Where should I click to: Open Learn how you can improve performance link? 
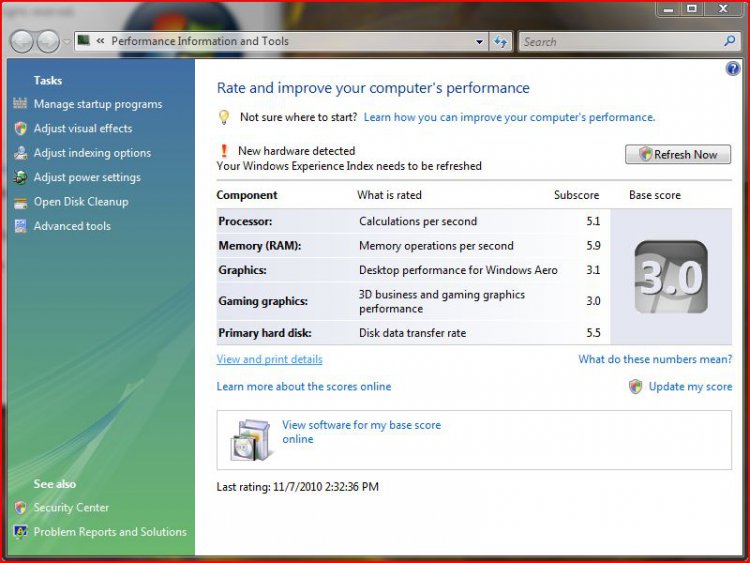click(x=509, y=117)
